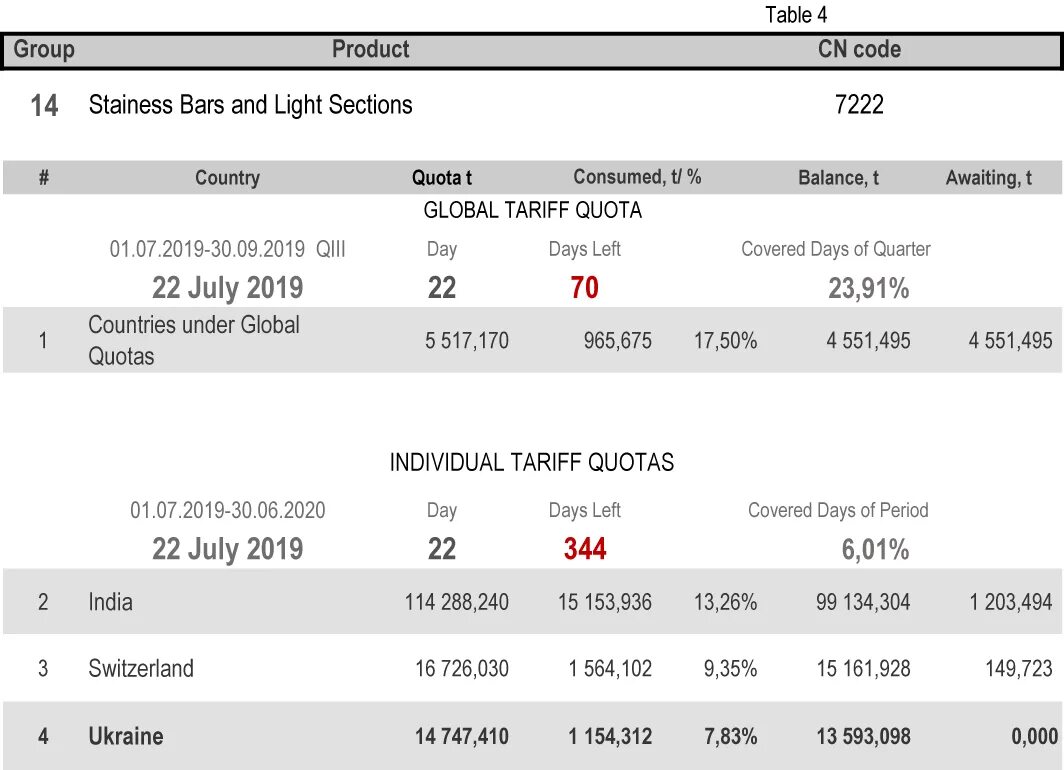Select the red 344 days left value
The image size is (1064, 770).
(x=585, y=549)
